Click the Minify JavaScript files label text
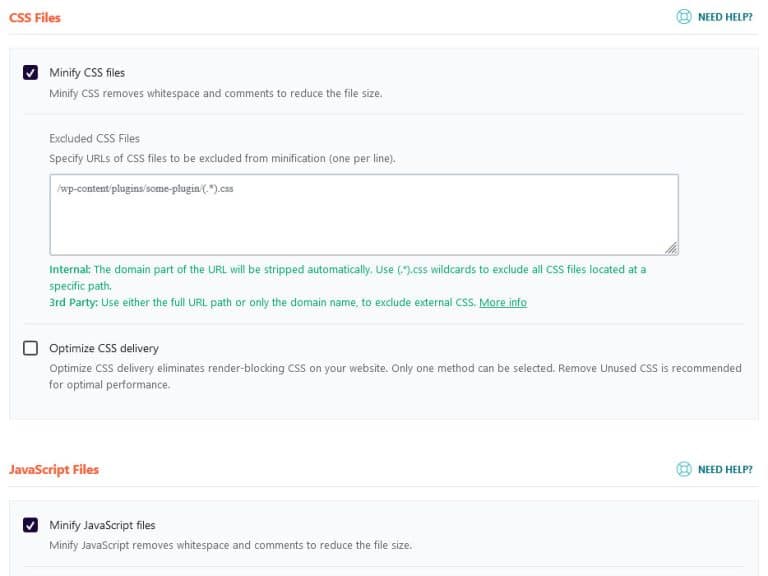The width and height of the screenshot is (768, 576). tap(102, 525)
